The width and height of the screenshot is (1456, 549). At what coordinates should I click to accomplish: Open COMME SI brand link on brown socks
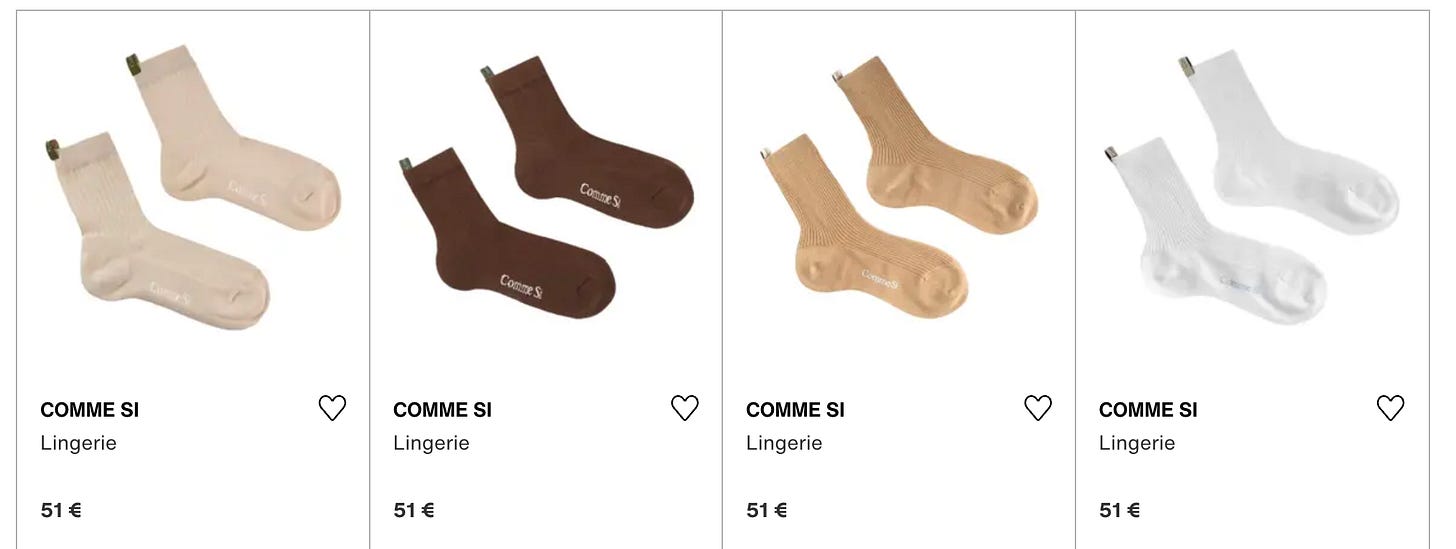click(443, 410)
